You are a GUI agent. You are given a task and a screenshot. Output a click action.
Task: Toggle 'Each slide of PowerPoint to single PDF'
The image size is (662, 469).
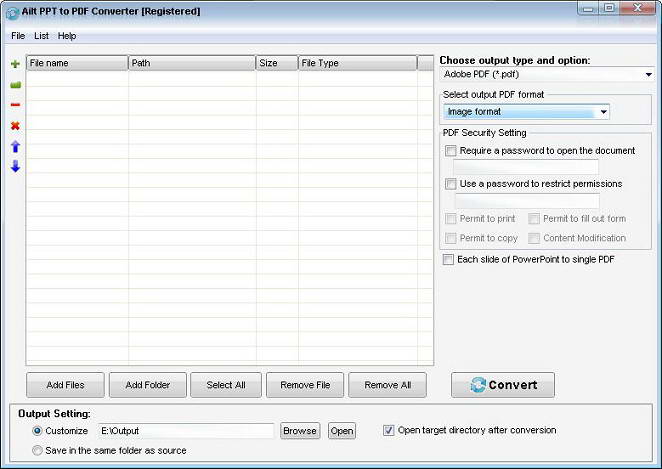tap(449, 260)
